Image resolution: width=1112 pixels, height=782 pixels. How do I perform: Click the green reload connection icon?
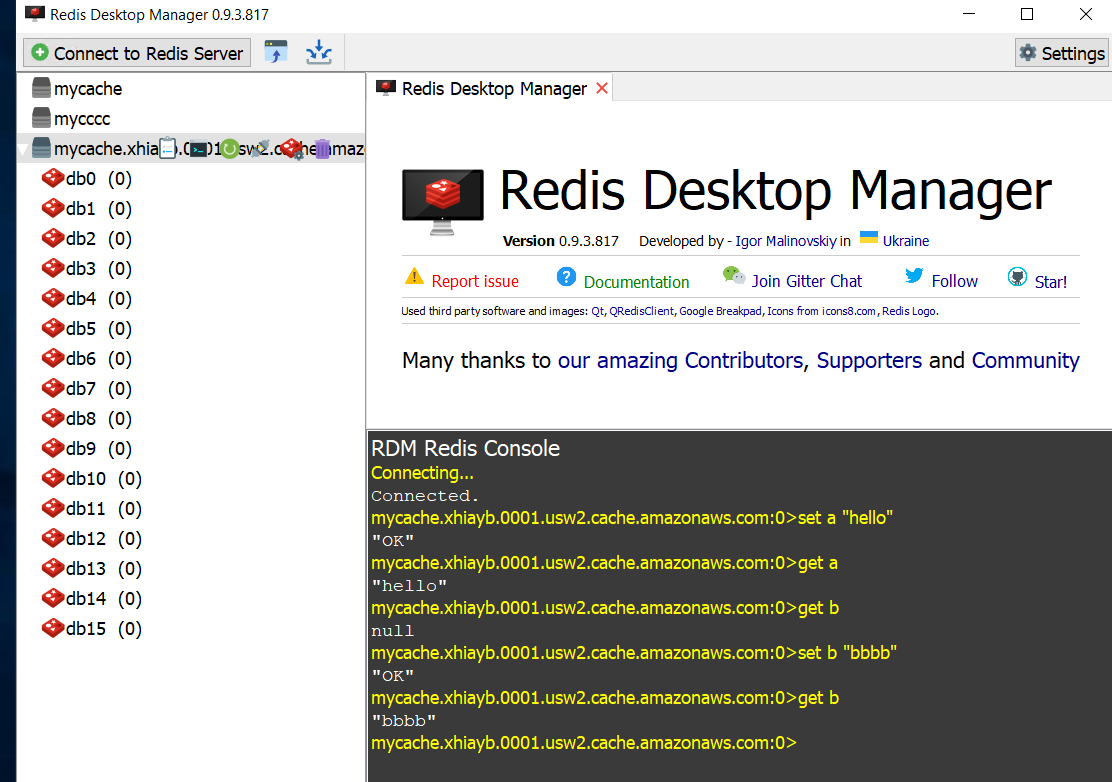pyautogui.click(x=230, y=149)
